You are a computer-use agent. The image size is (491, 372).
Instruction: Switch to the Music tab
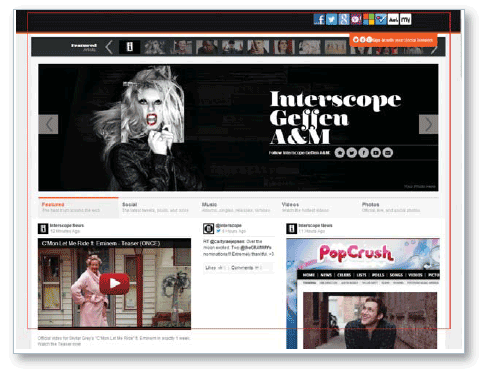tap(238, 207)
